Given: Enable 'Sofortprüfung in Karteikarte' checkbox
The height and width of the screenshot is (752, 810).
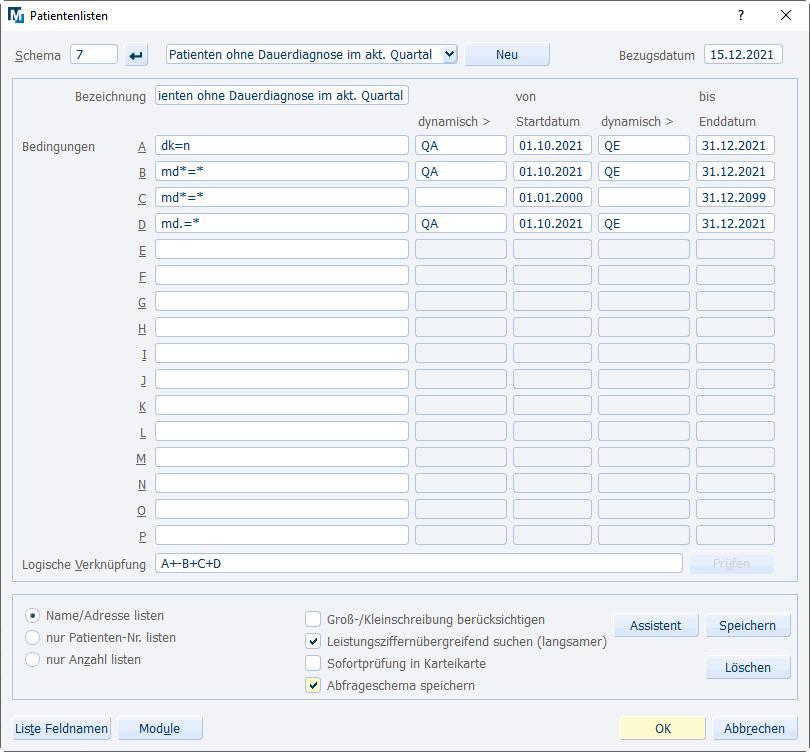Looking at the screenshot, I should (313, 663).
